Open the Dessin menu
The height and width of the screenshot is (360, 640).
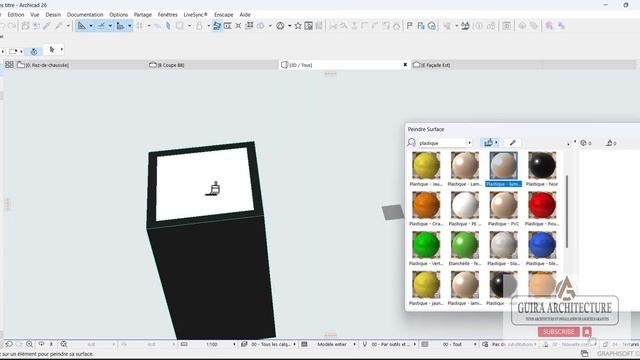pyautogui.click(x=53, y=15)
